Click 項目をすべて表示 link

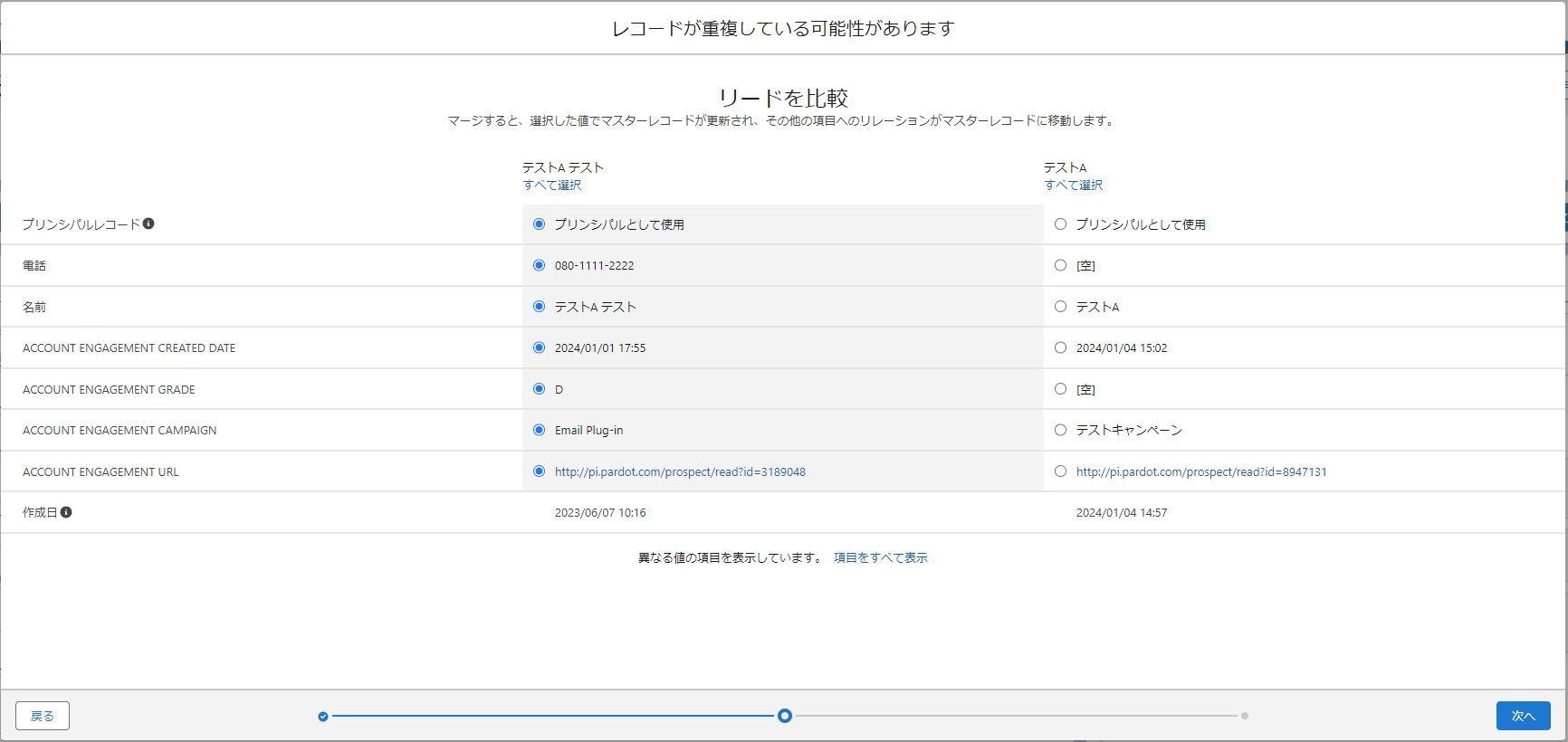tap(880, 558)
